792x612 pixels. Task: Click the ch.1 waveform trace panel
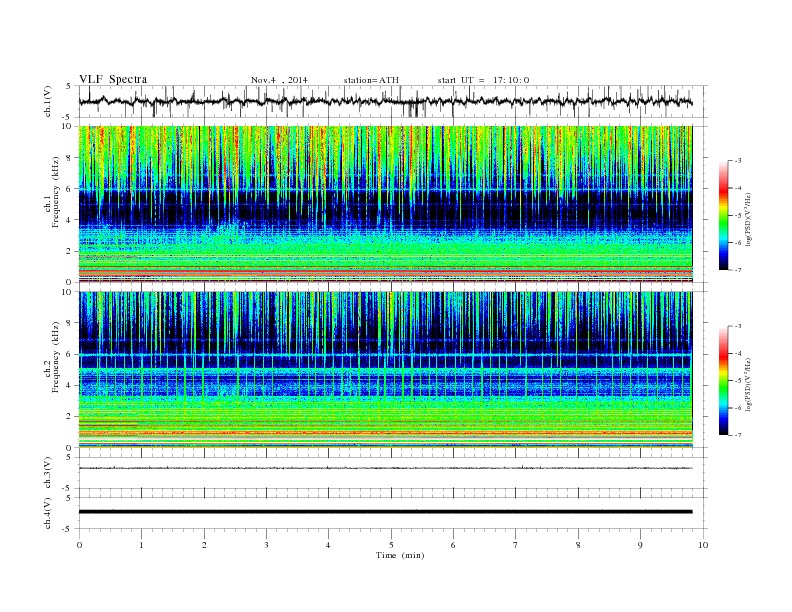pos(393,101)
